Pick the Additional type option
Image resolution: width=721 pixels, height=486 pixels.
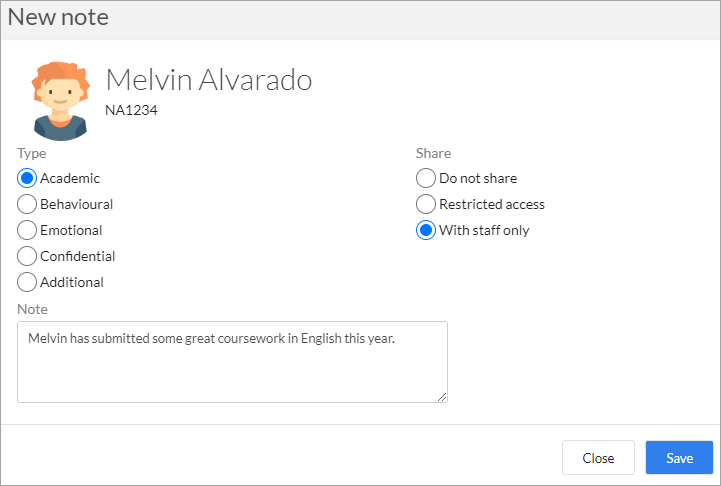pos(27,282)
